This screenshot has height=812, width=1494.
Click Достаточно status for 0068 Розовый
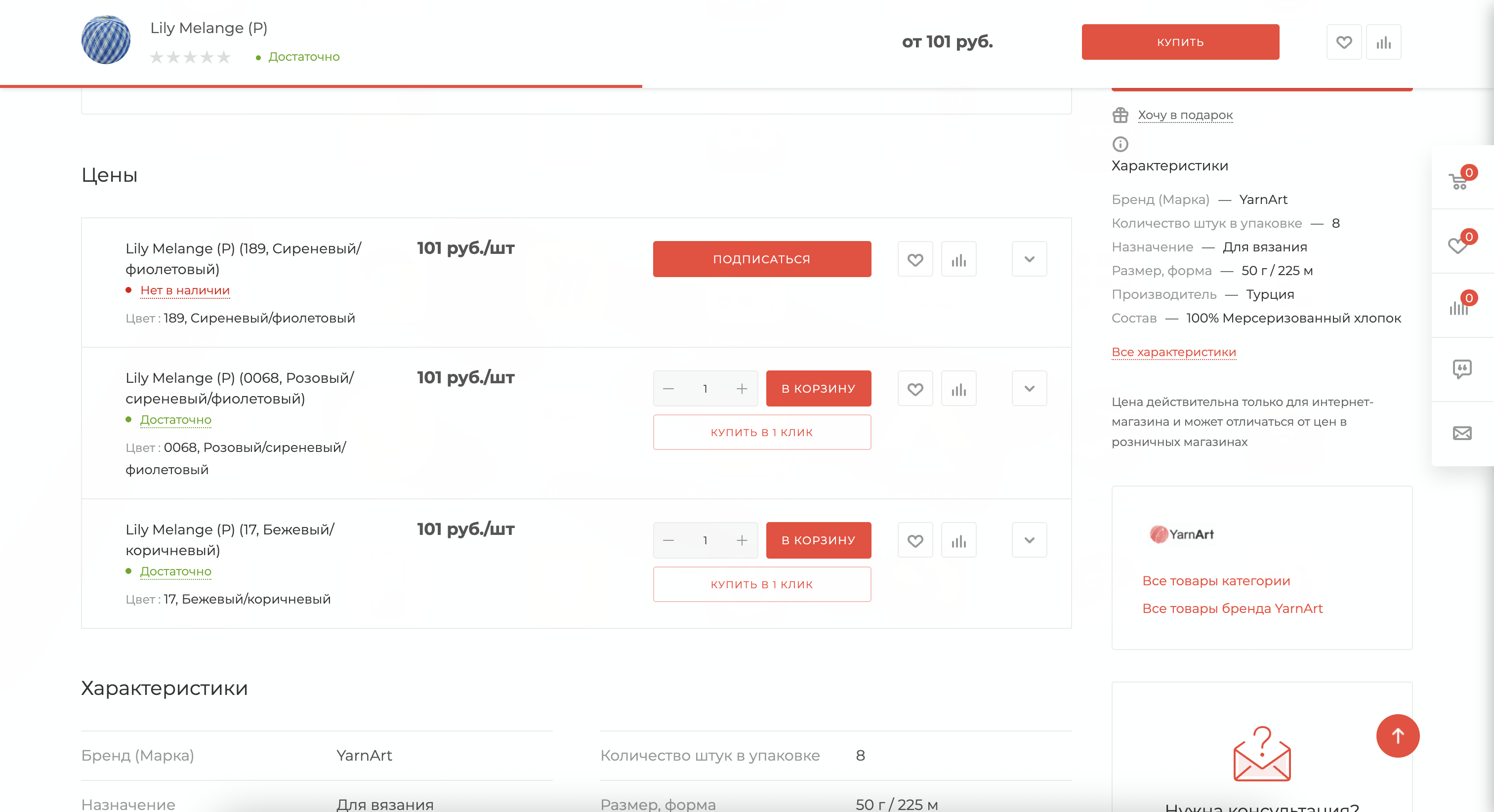(x=176, y=419)
